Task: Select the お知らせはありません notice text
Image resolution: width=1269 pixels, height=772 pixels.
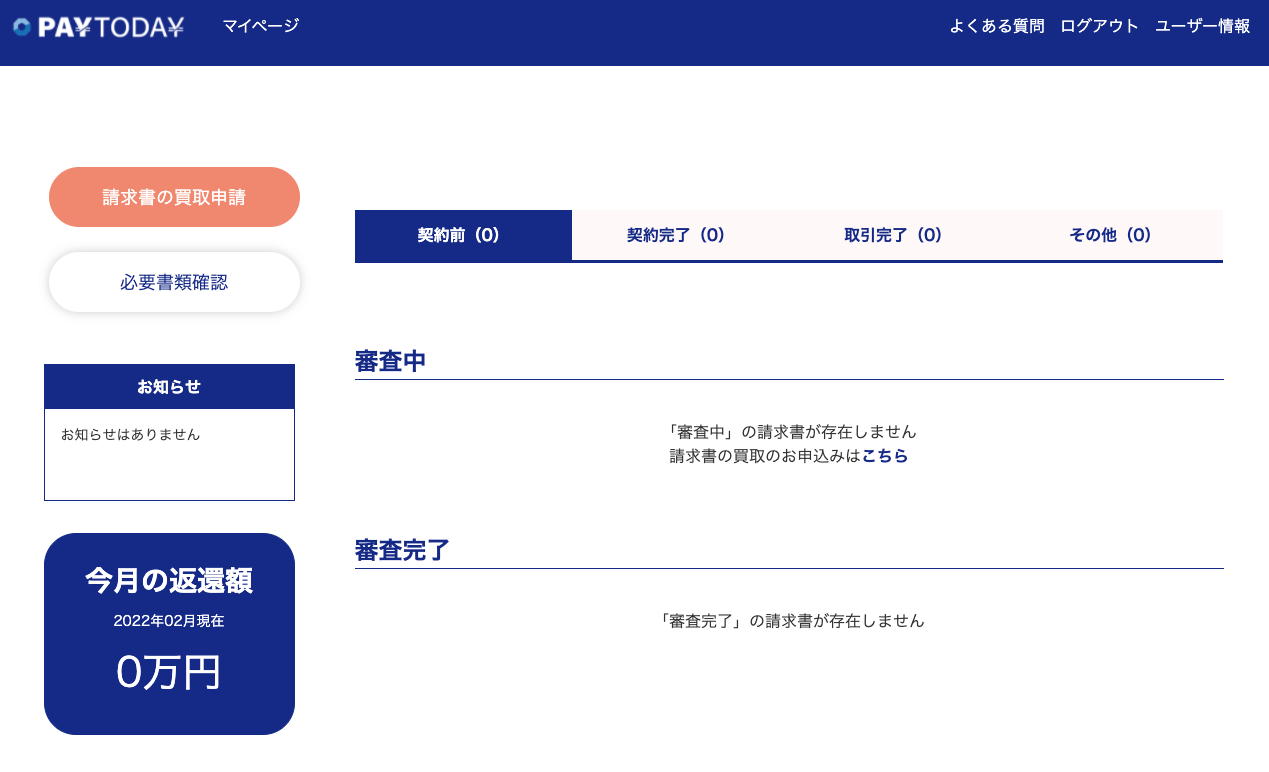Action: [x=131, y=434]
